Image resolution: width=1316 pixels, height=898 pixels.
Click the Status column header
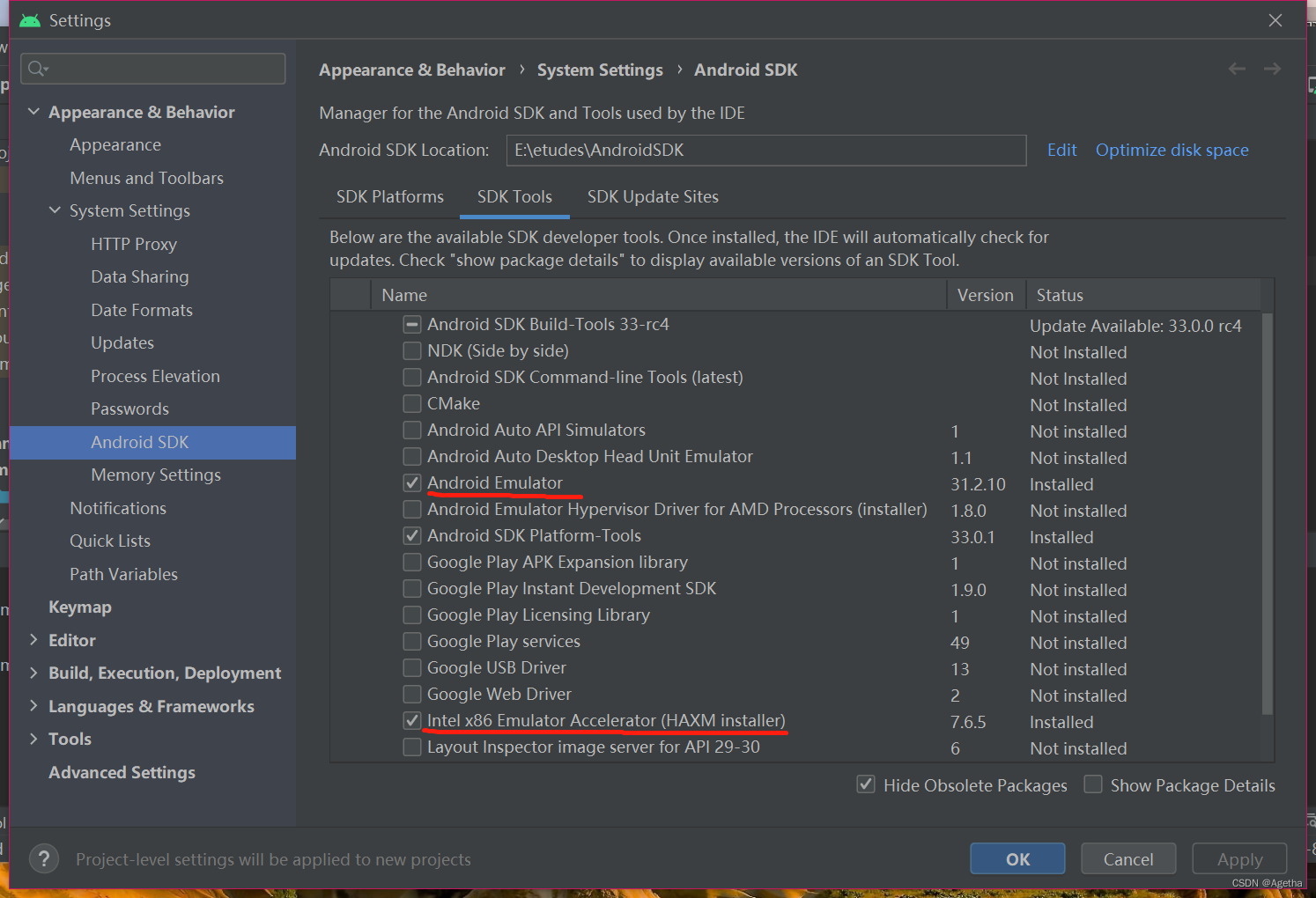(x=1143, y=295)
